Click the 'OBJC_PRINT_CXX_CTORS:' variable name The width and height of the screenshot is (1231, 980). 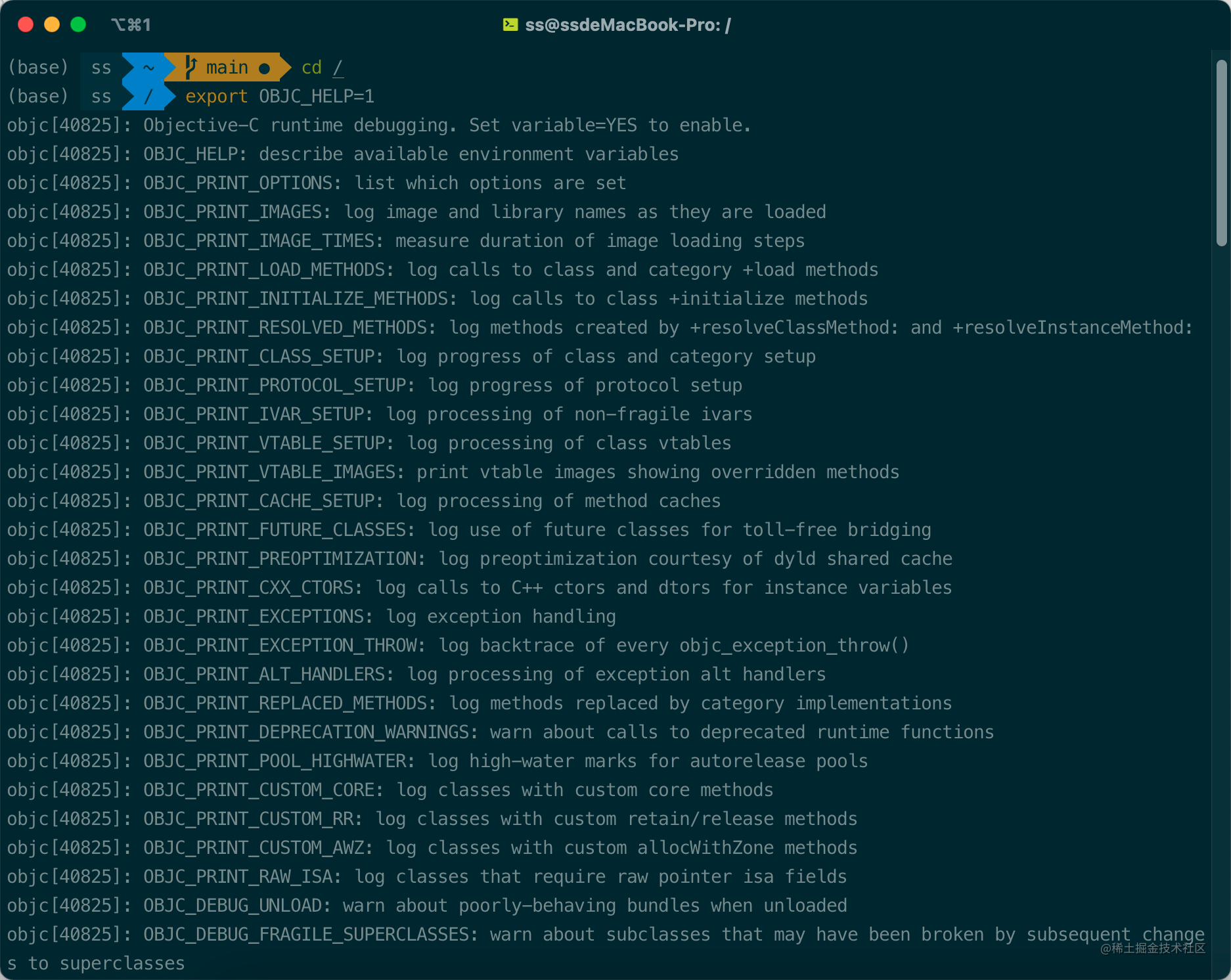click(x=253, y=588)
